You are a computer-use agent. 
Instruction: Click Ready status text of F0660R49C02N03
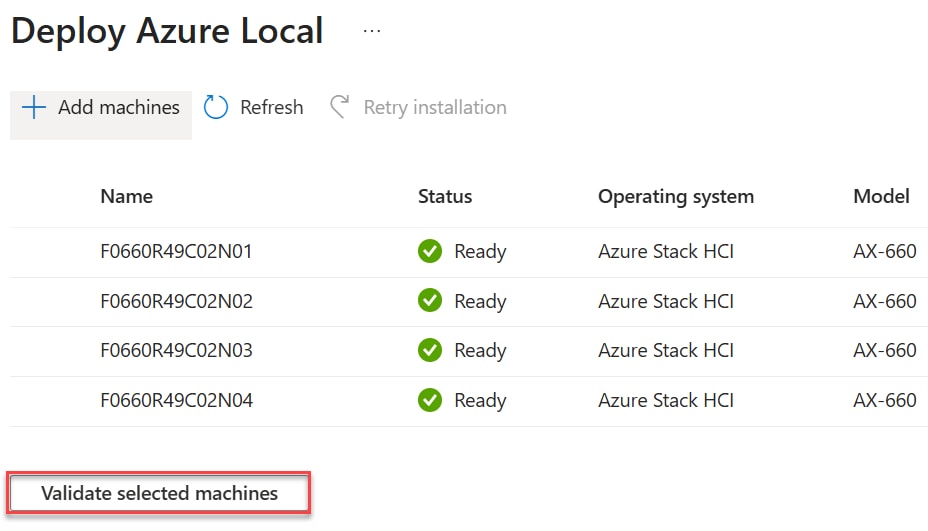point(480,351)
